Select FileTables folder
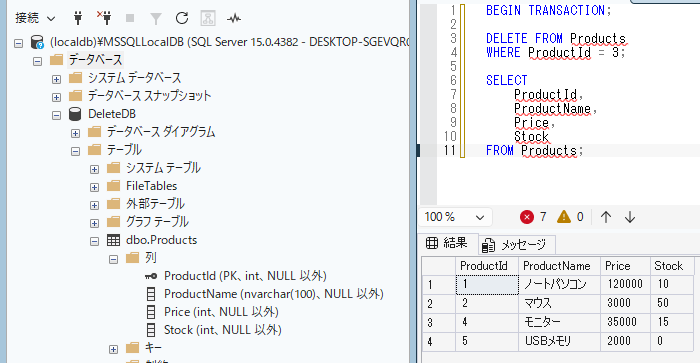This screenshot has width=700, height=363. pos(151,186)
